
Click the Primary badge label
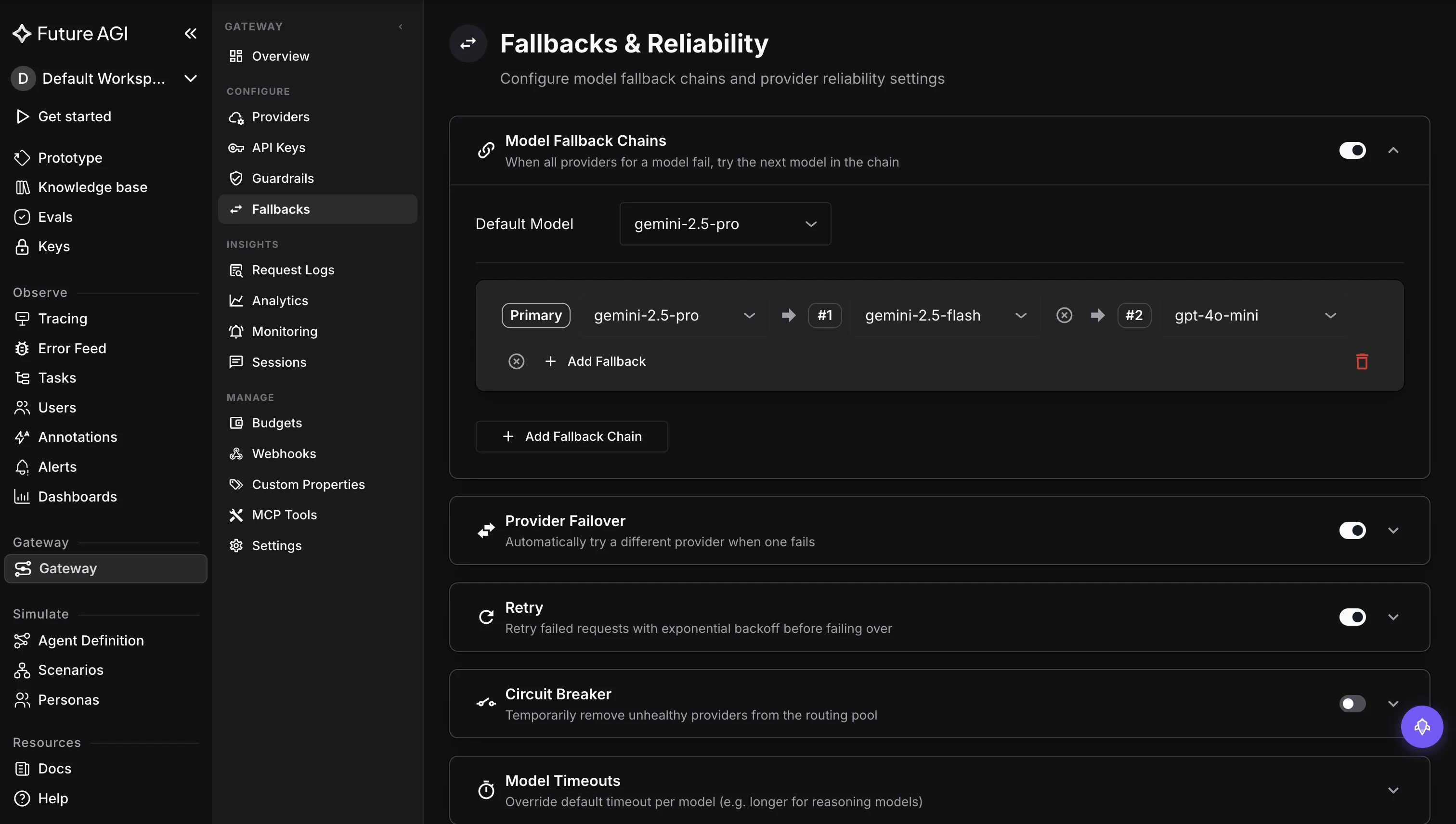[535, 315]
